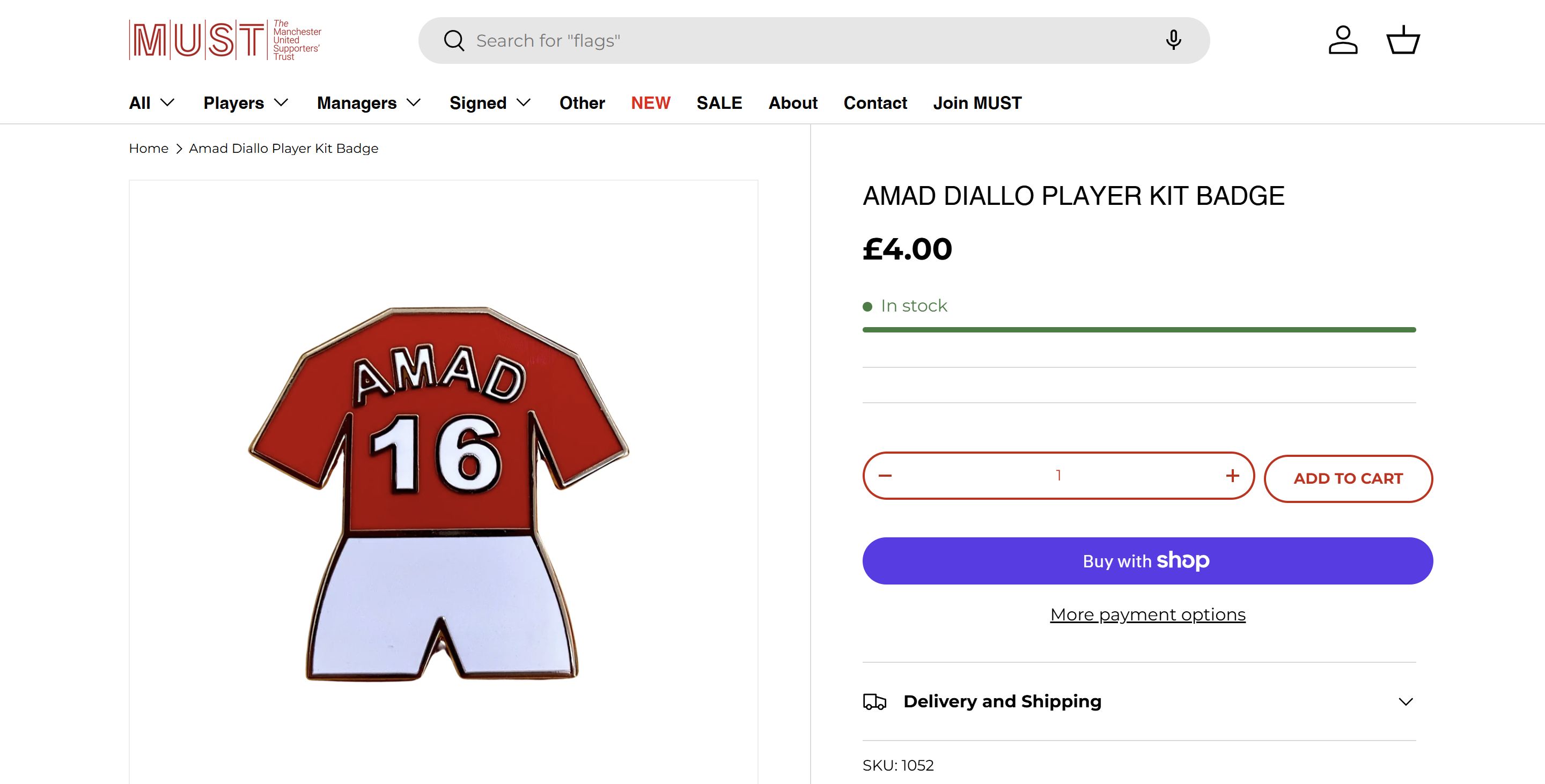The width and height of the screenshot is (1545, 784).
Task: Open the shopping basket
Action: pyautogui.click(x=1403, y=40)
